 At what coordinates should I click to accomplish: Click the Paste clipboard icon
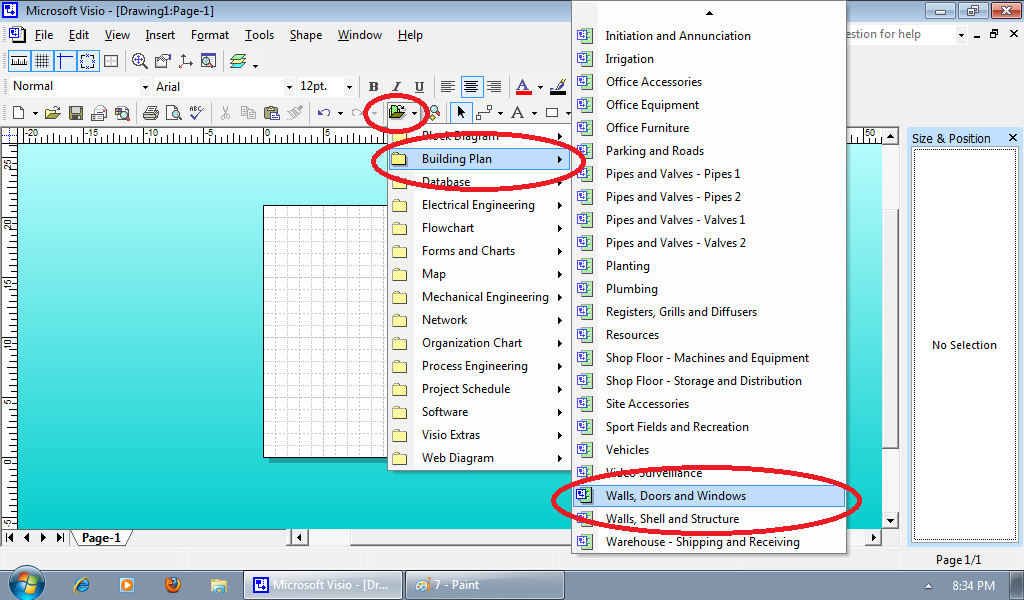[272, 113]
